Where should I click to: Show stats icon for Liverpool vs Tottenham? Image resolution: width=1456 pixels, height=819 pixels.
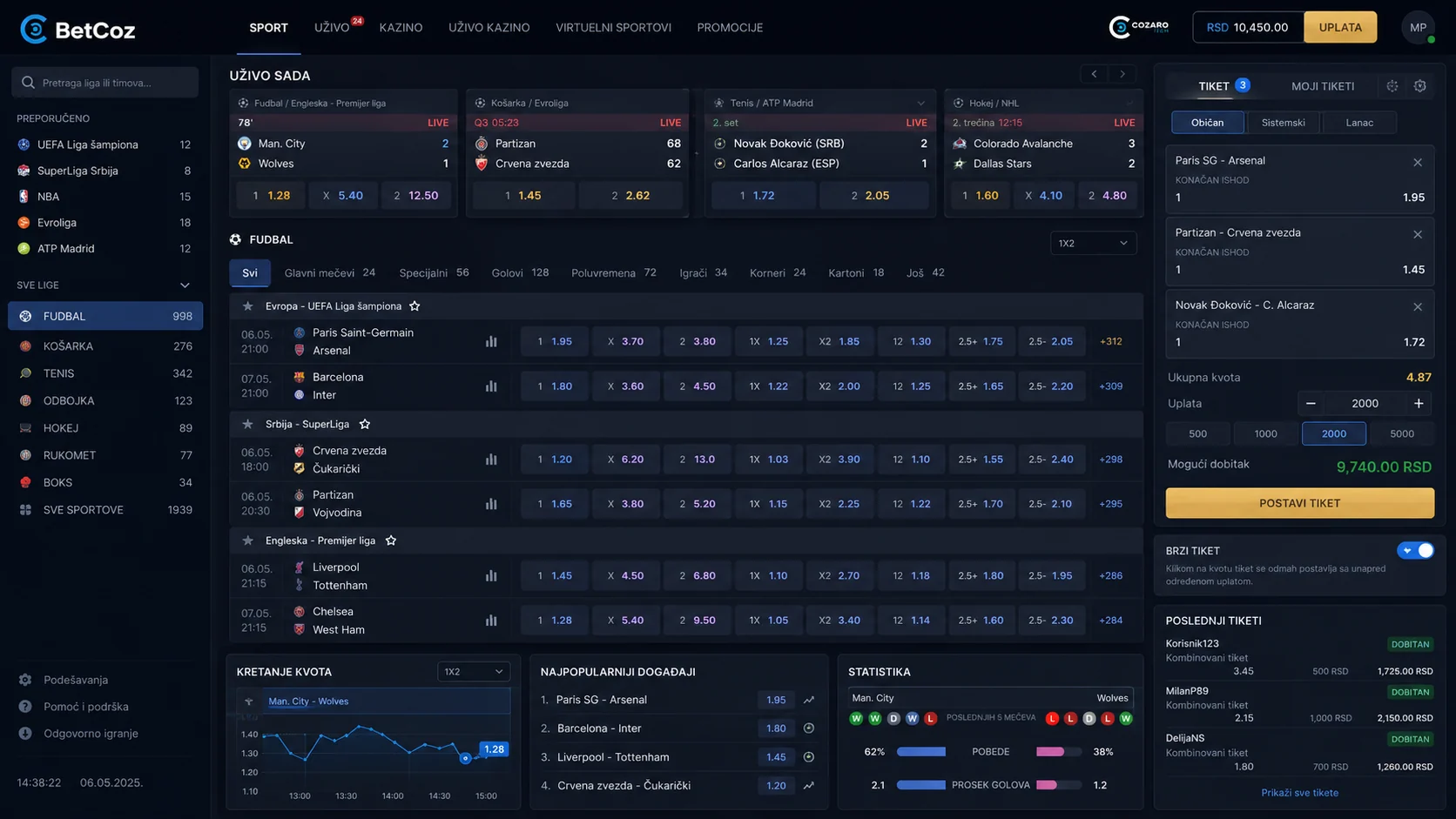[x=491, y=575]
